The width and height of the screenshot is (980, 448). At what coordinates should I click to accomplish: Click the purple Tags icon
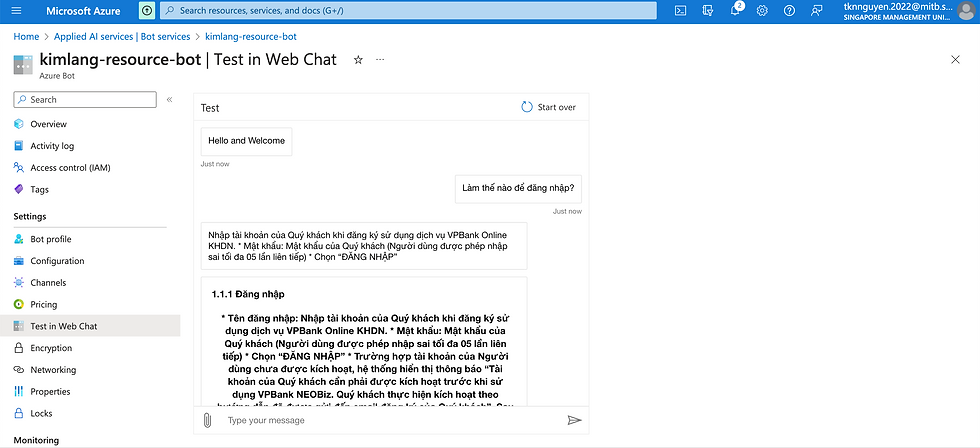(19, 189)
